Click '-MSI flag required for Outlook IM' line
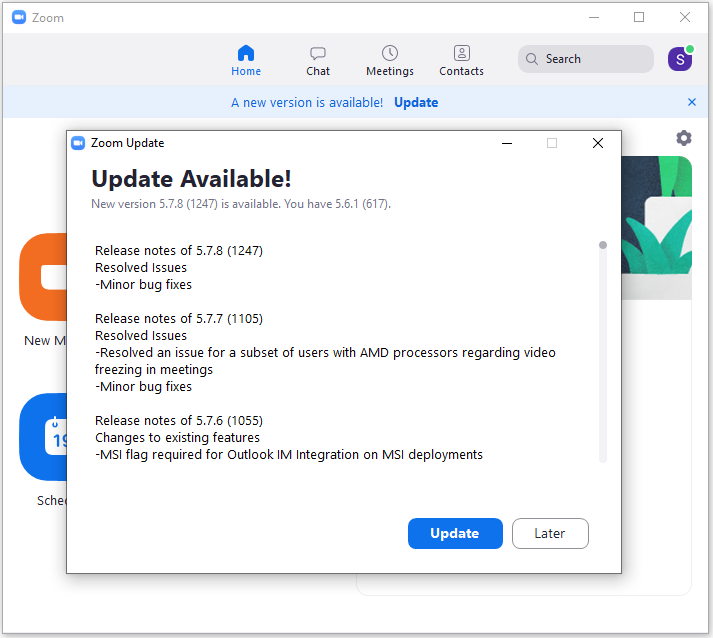 click(289, 455)
